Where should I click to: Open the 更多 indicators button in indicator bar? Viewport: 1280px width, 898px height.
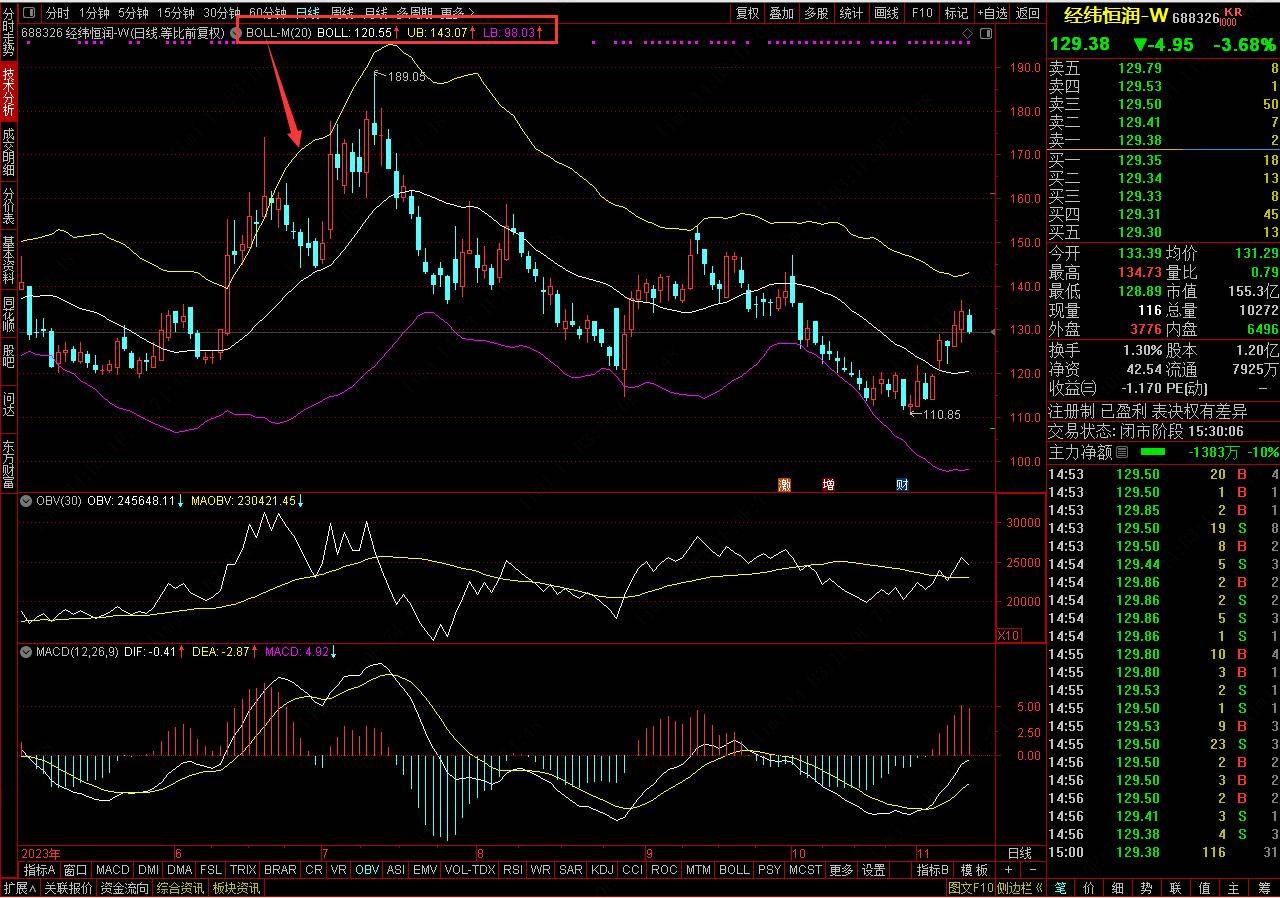pos(842,870)
